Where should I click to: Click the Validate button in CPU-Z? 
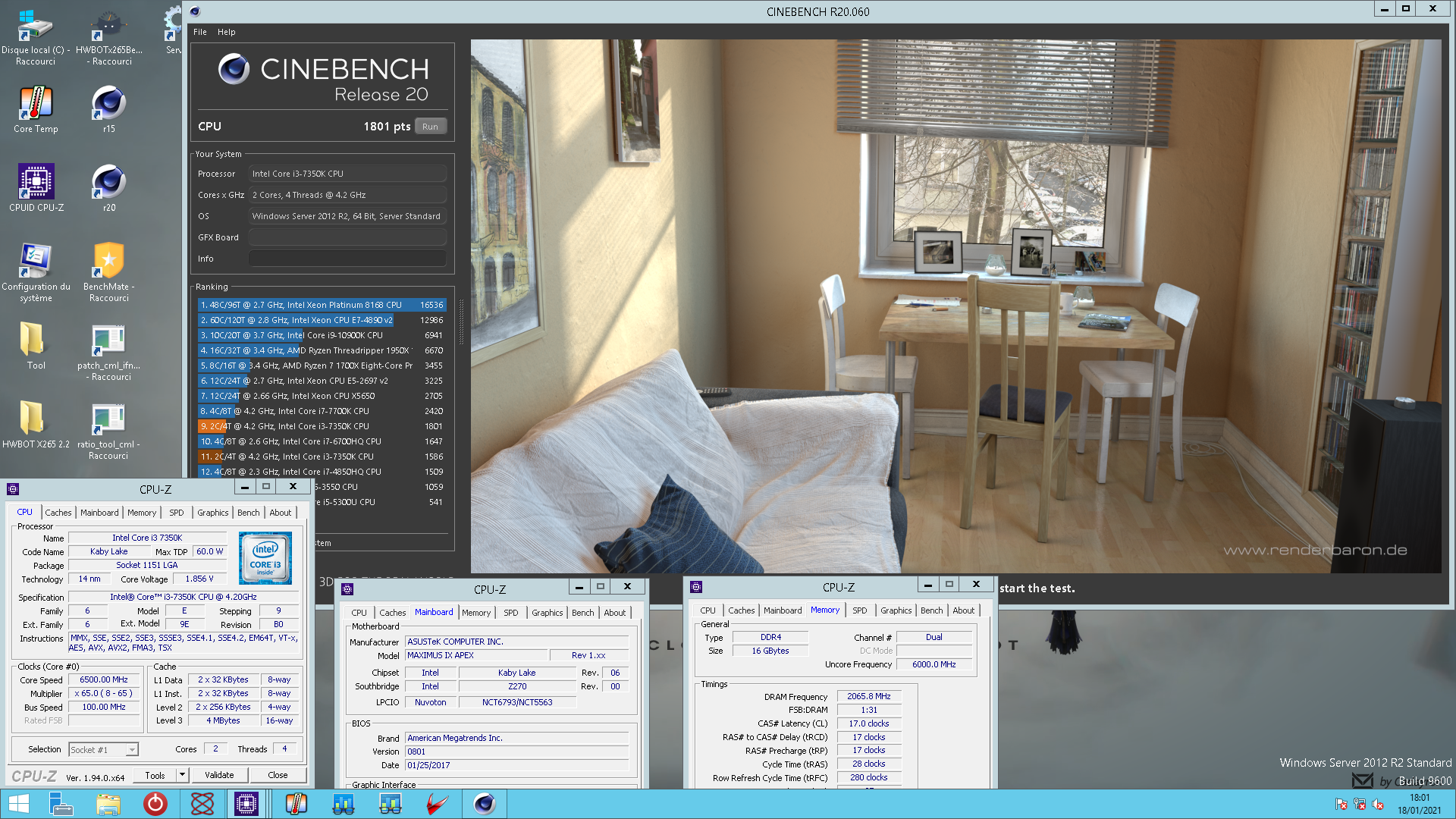coord(219,775)
